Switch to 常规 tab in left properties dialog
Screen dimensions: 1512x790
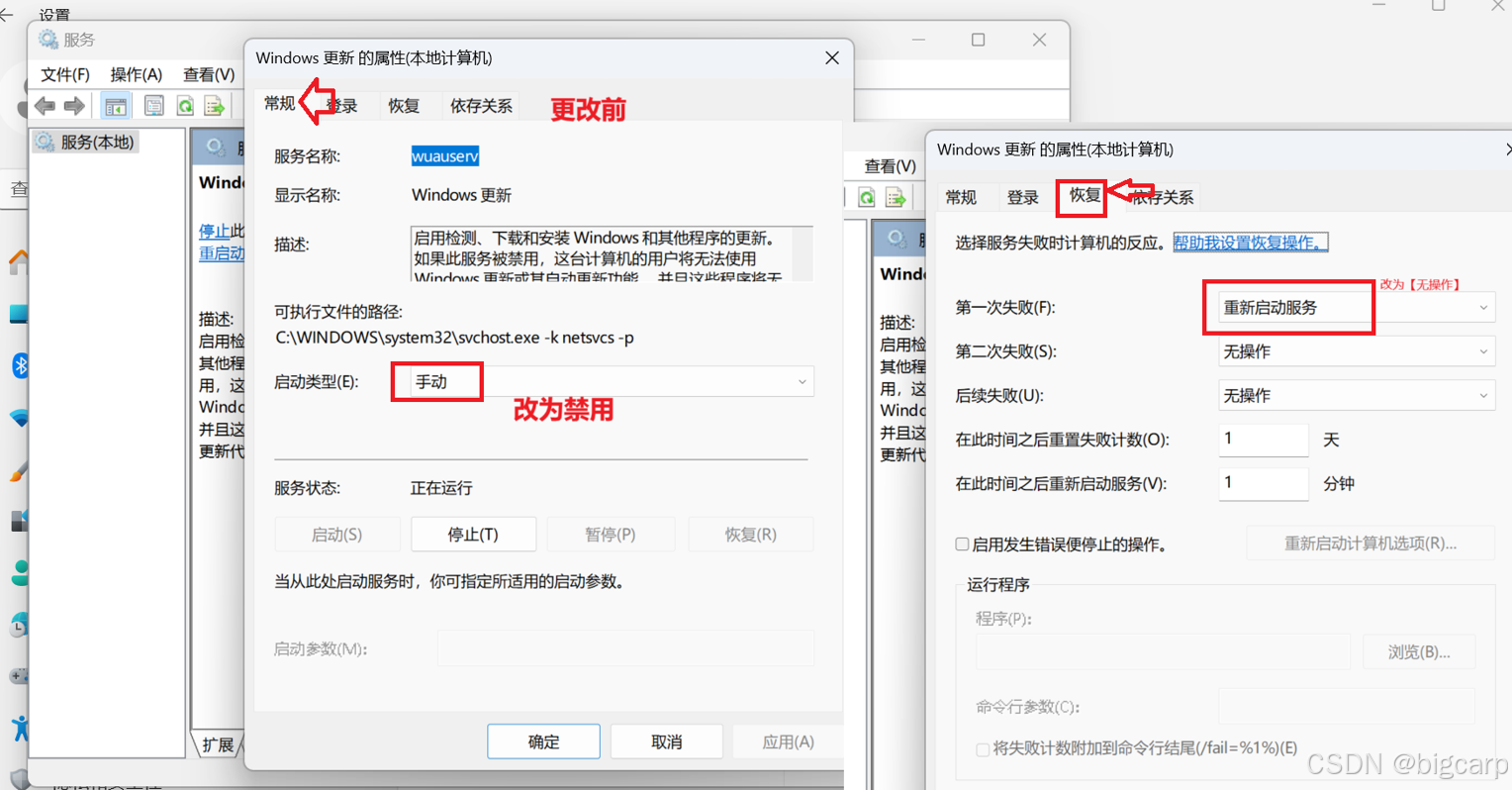[x=280, y=103]
